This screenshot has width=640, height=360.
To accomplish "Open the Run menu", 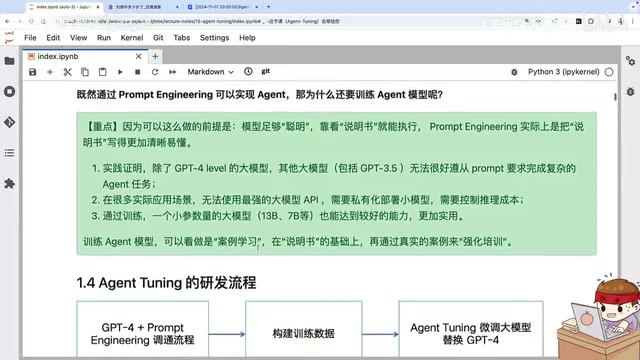I will [104, 38].
